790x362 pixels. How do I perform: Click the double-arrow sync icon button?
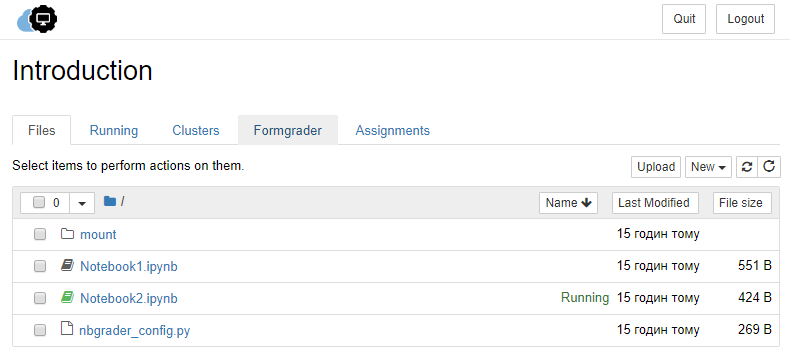(747, 167)
